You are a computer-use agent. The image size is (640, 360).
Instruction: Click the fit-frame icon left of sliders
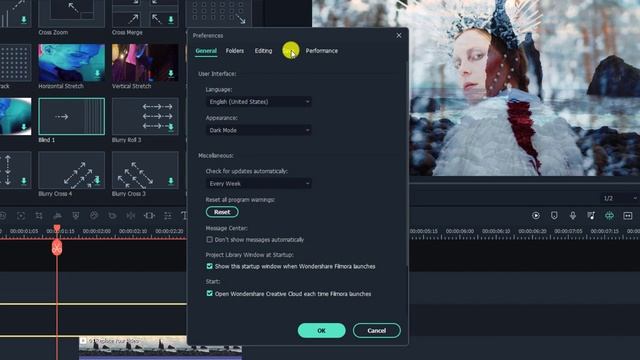(x=149, y=216)
